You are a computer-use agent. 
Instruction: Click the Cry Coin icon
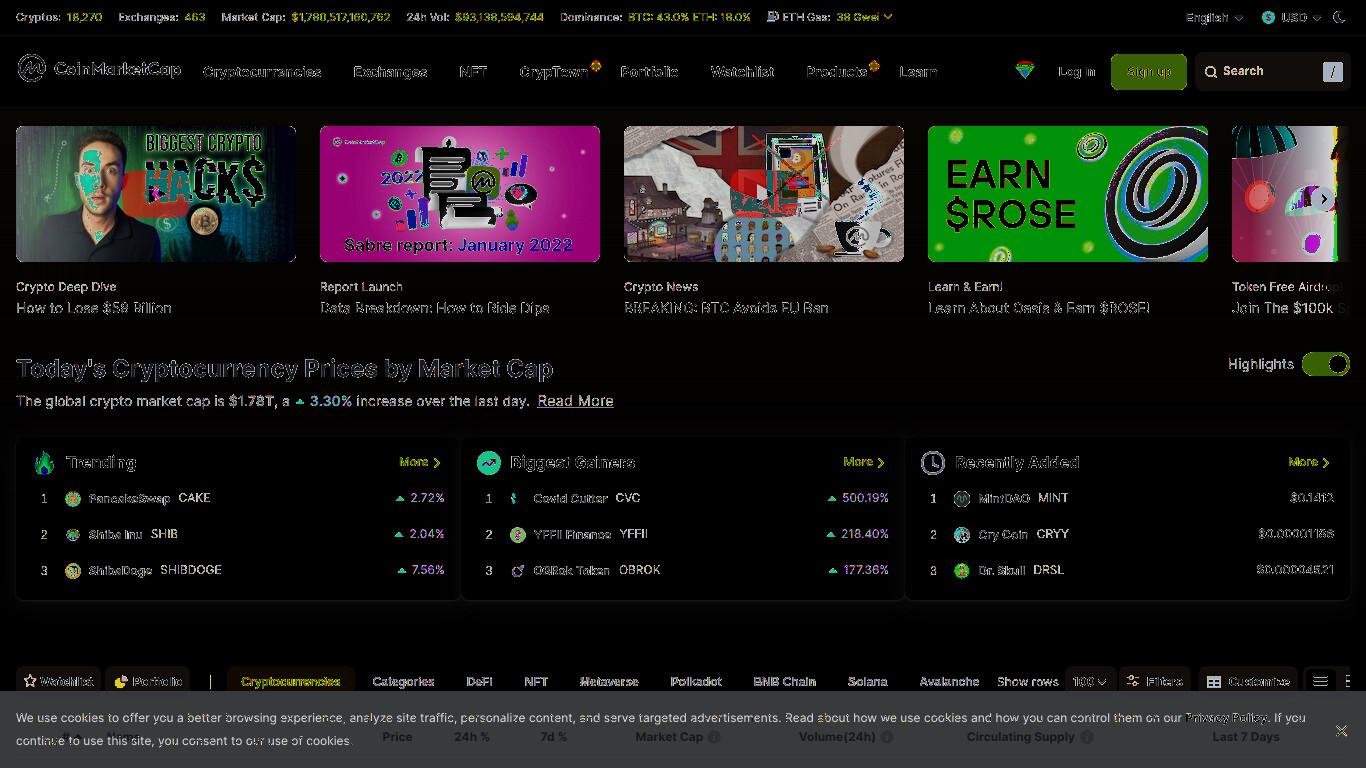point(962,535)
